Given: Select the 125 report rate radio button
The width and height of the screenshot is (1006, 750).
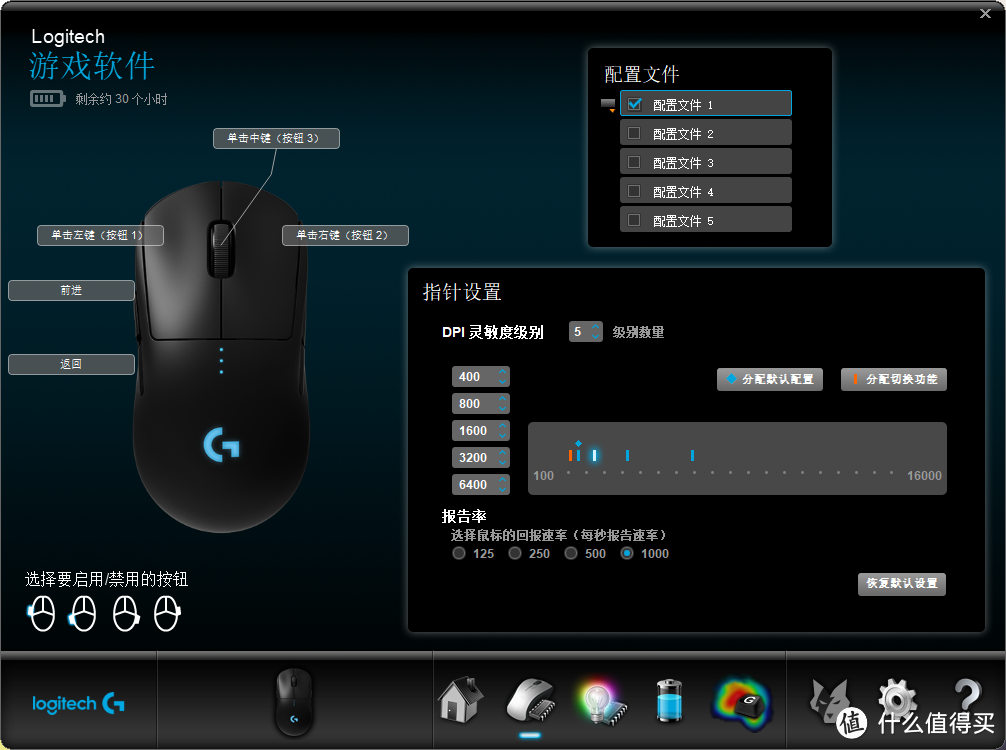Looking at the screenshot, I should (x=459, y=553).
